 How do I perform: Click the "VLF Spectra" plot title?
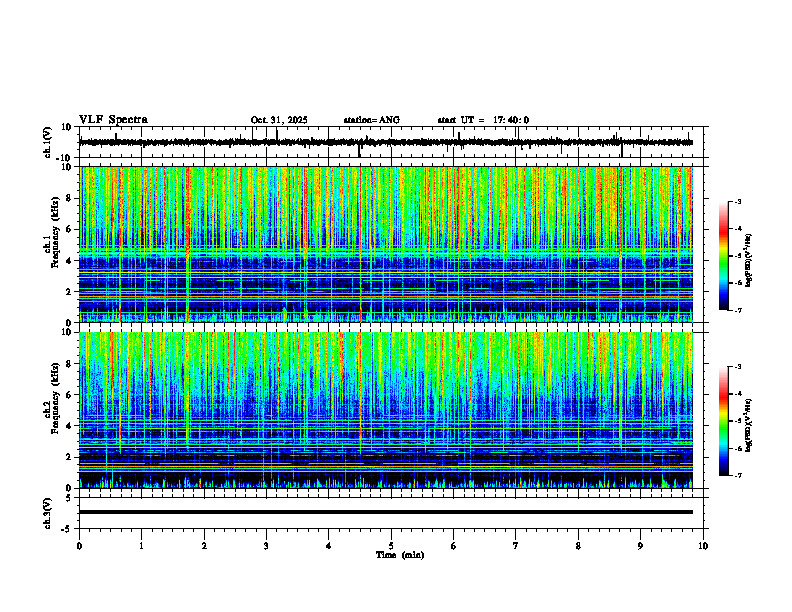coord(113,120)
